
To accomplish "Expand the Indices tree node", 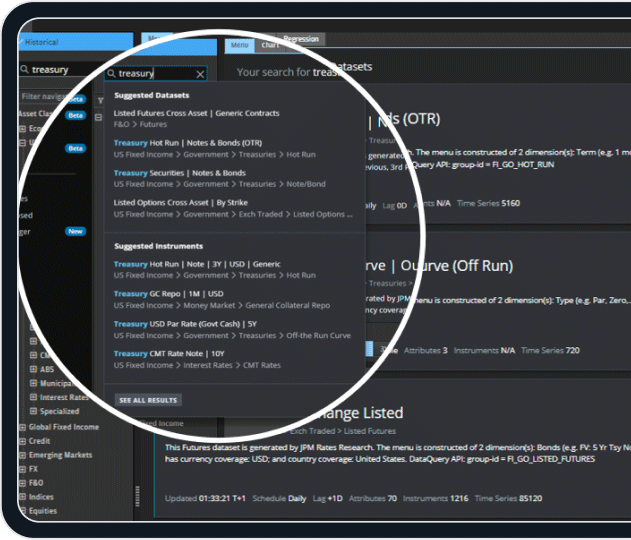I will click(21, 497).
